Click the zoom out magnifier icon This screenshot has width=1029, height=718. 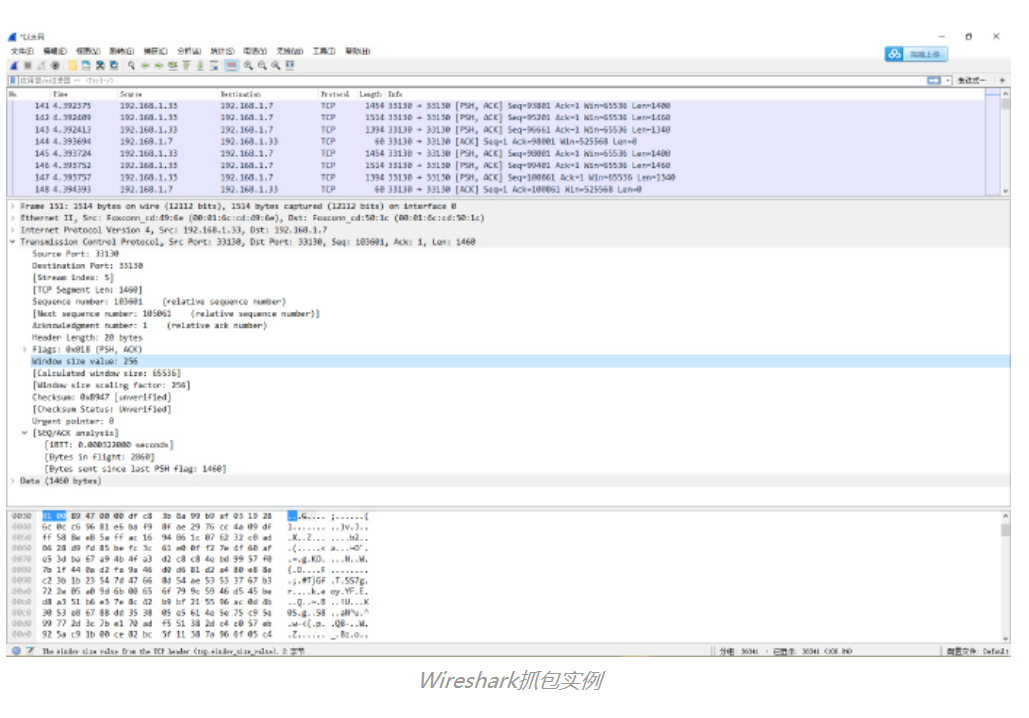(x=262, y=66)
